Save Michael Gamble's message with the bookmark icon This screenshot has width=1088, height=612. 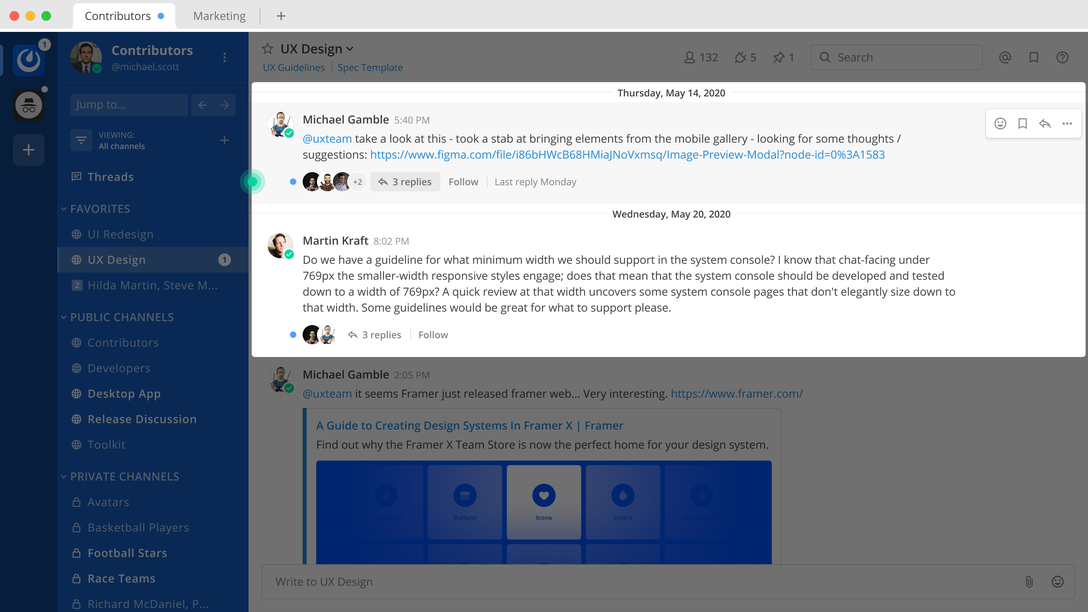pos(1023,123)
